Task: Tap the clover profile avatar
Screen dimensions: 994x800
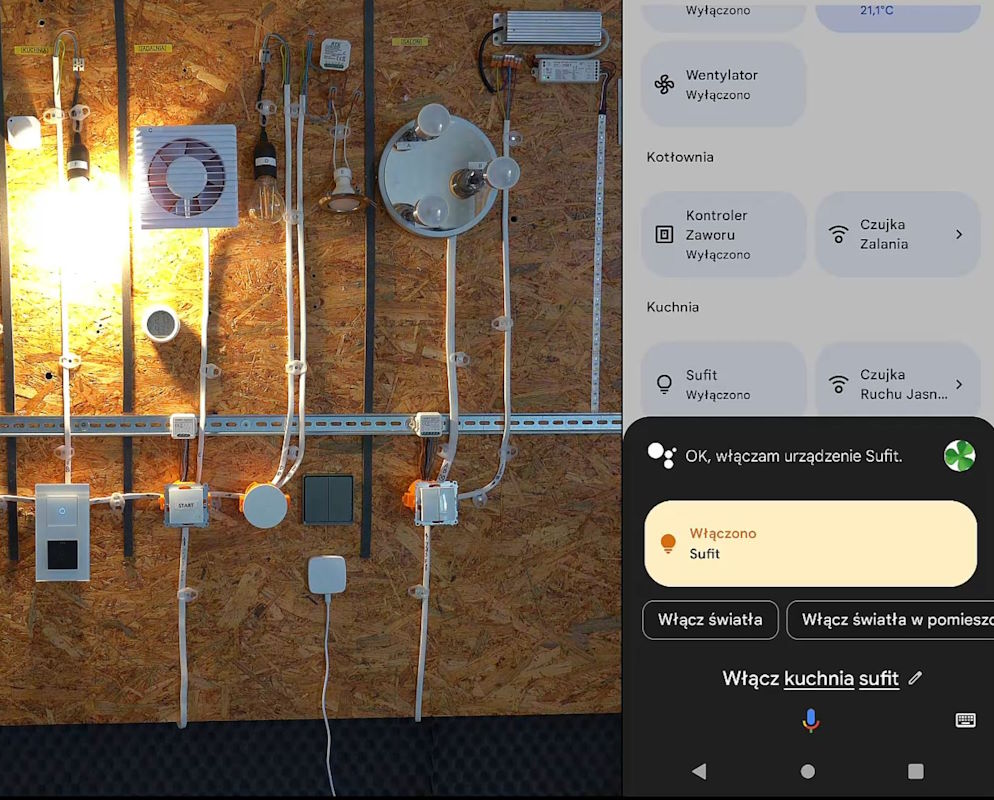Action: tap(959, 456)
